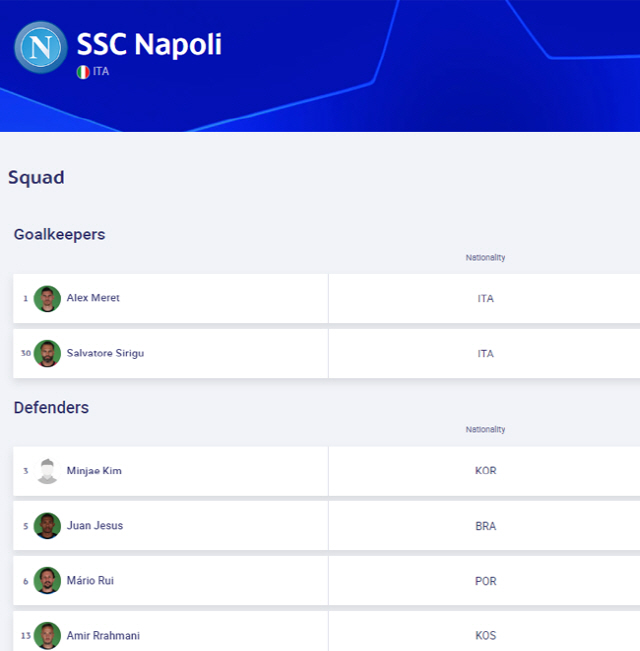Click the SSC Napoli team title

click(x=149, y=44)
